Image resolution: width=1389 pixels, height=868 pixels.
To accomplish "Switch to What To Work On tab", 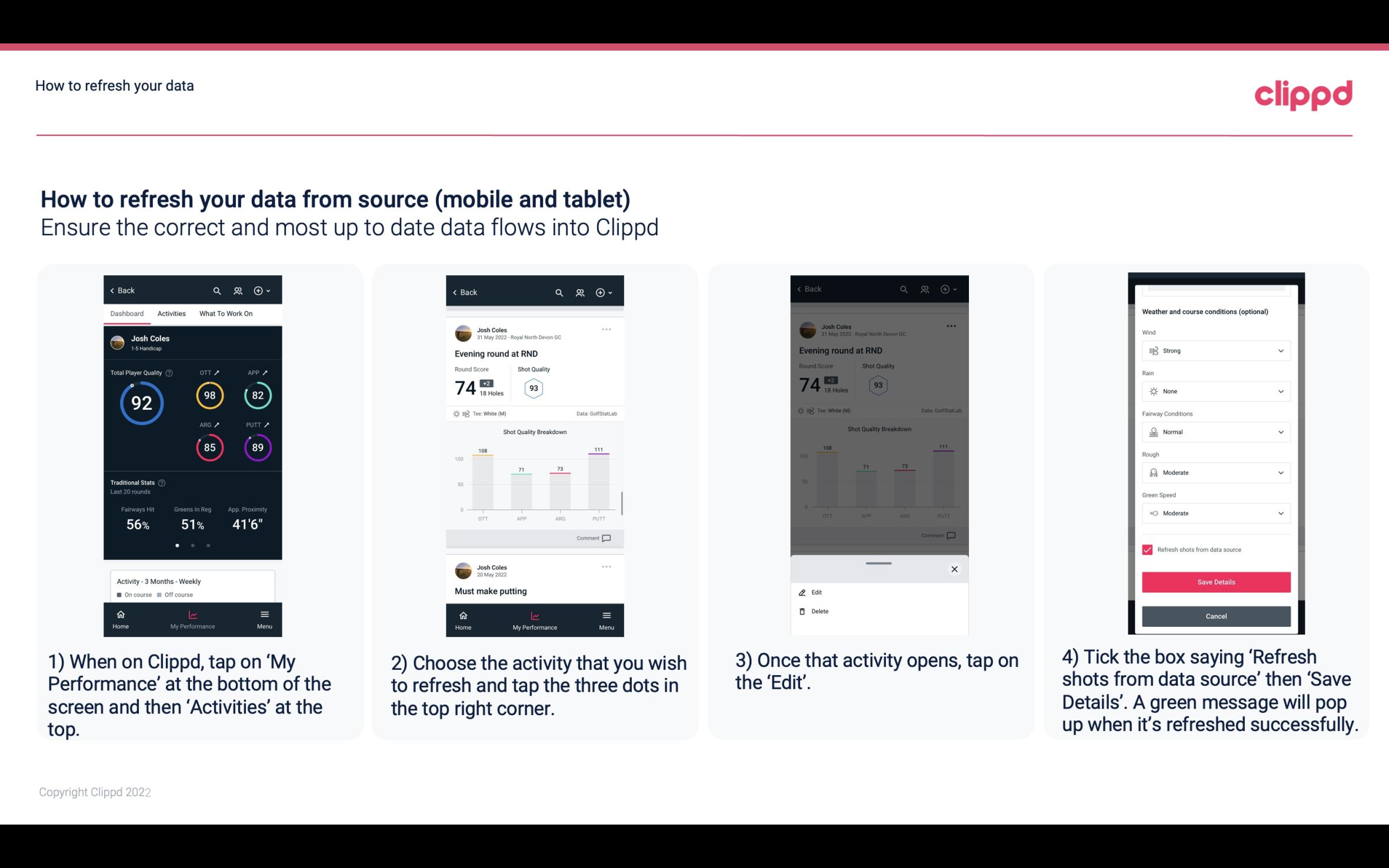I will (x=224, y=314).
